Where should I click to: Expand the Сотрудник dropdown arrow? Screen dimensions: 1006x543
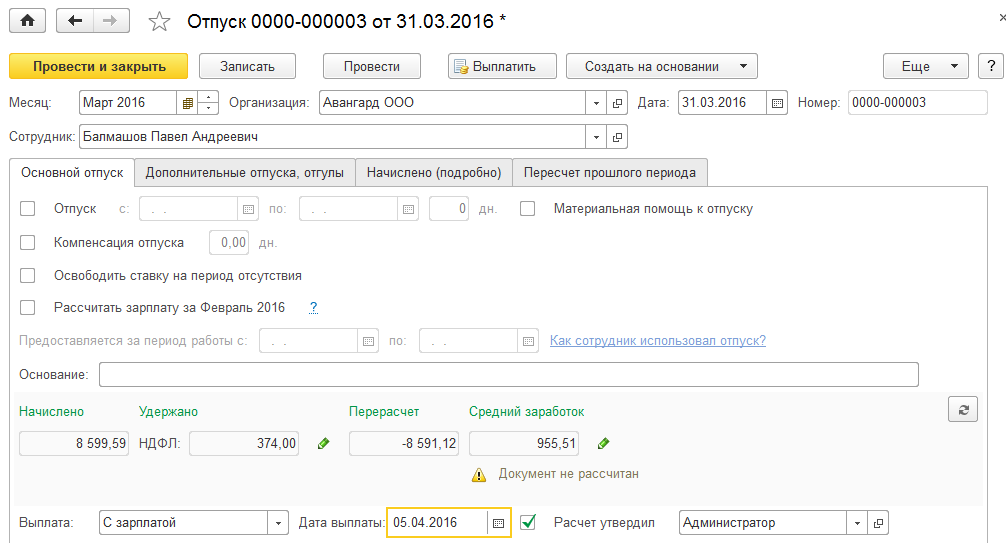tap(597, 137)
